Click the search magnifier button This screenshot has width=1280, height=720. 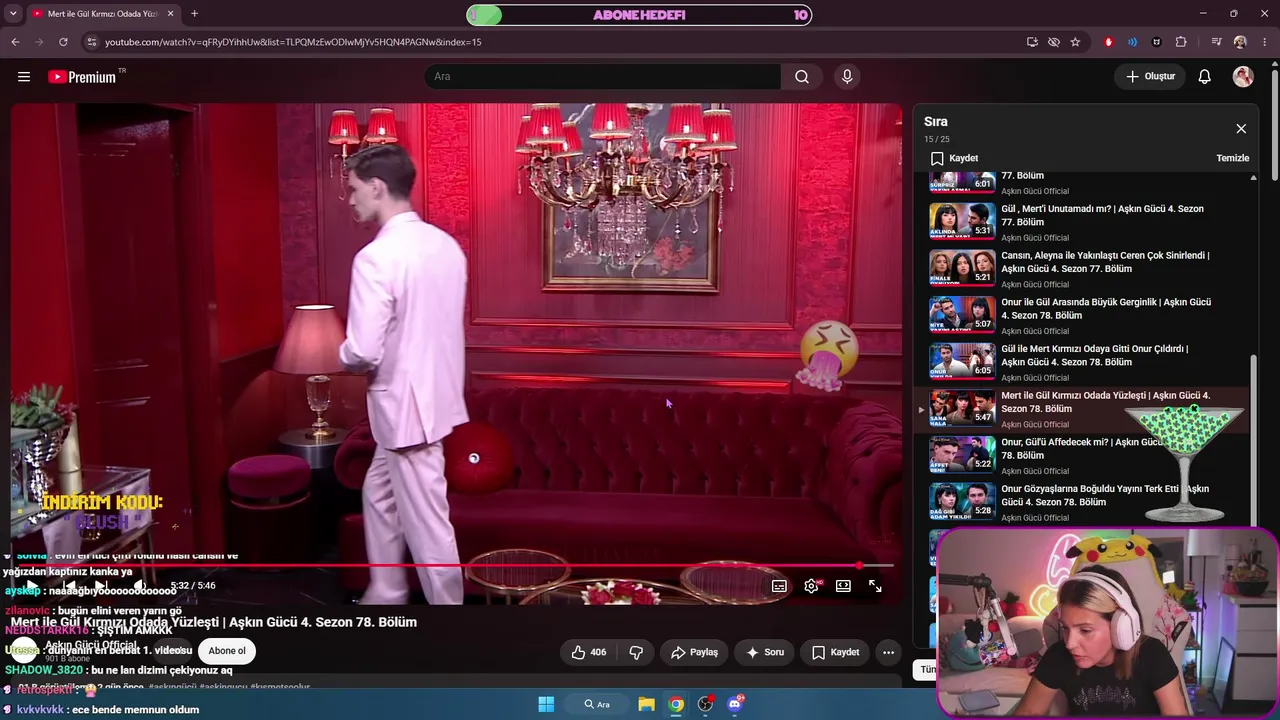click(x=802, y=77)
